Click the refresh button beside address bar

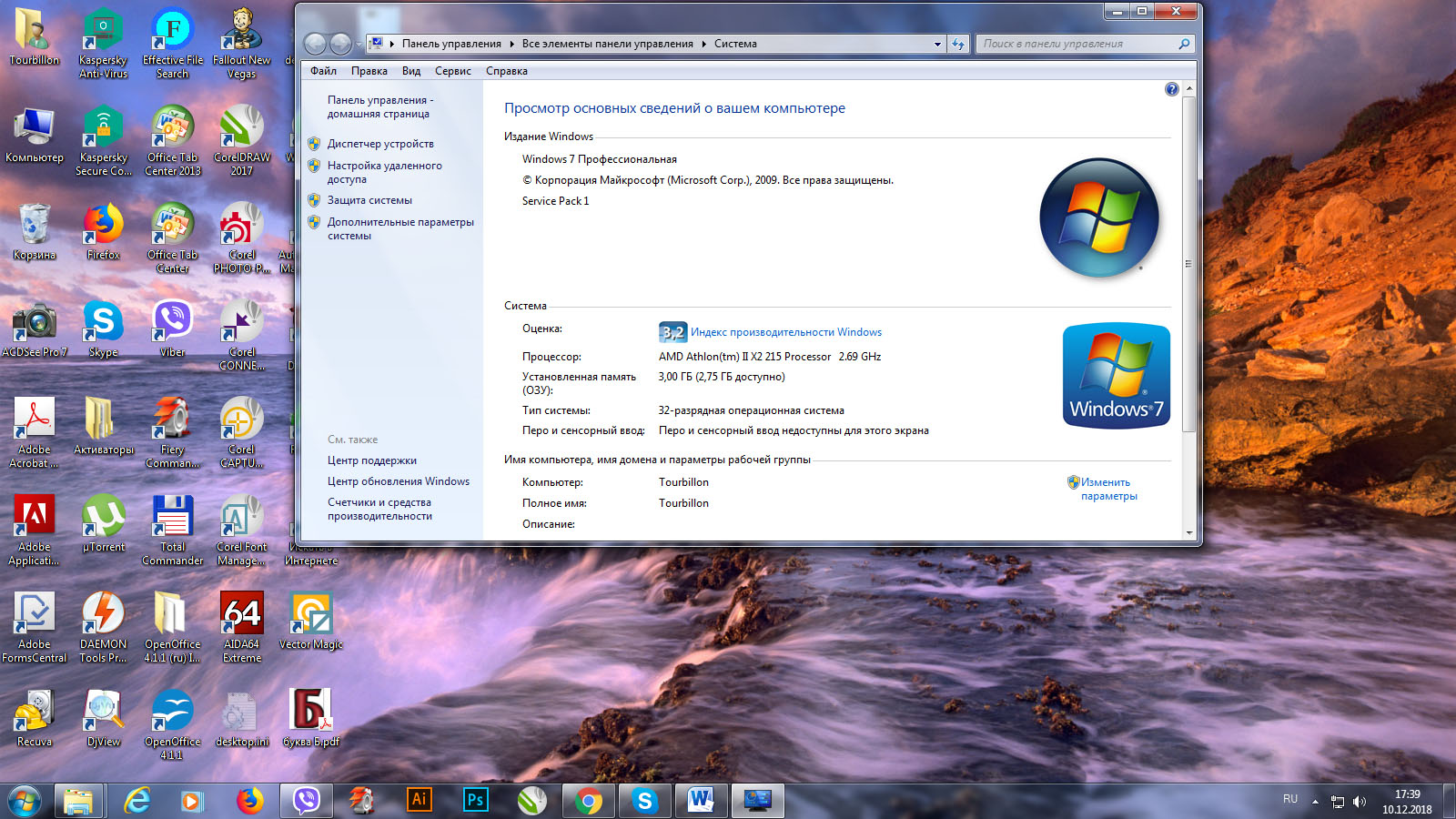point(957,44)
